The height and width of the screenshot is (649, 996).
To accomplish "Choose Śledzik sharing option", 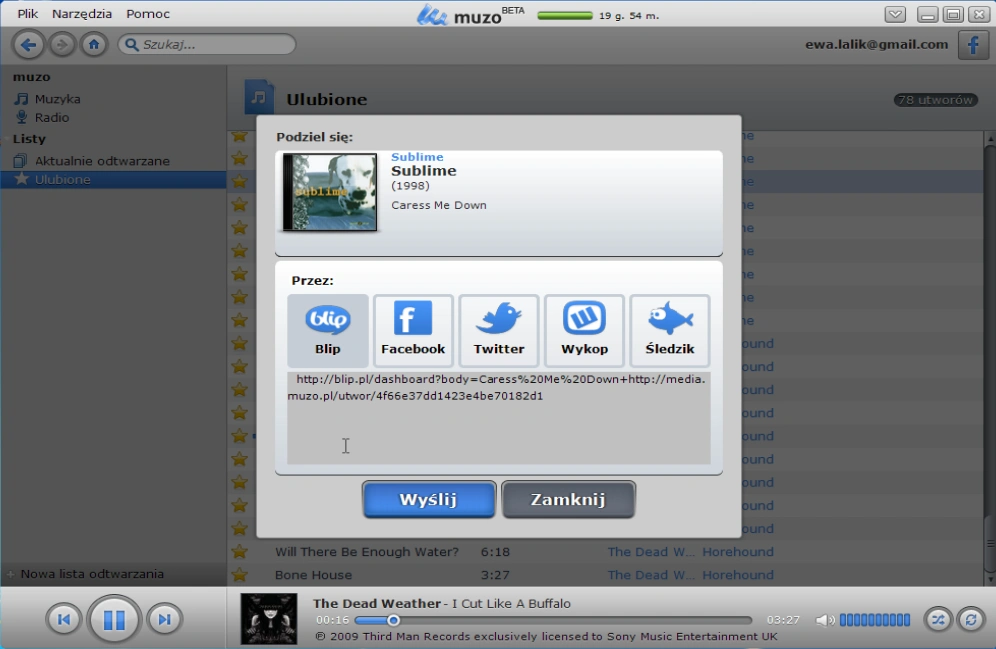I will tap(670, 330).
